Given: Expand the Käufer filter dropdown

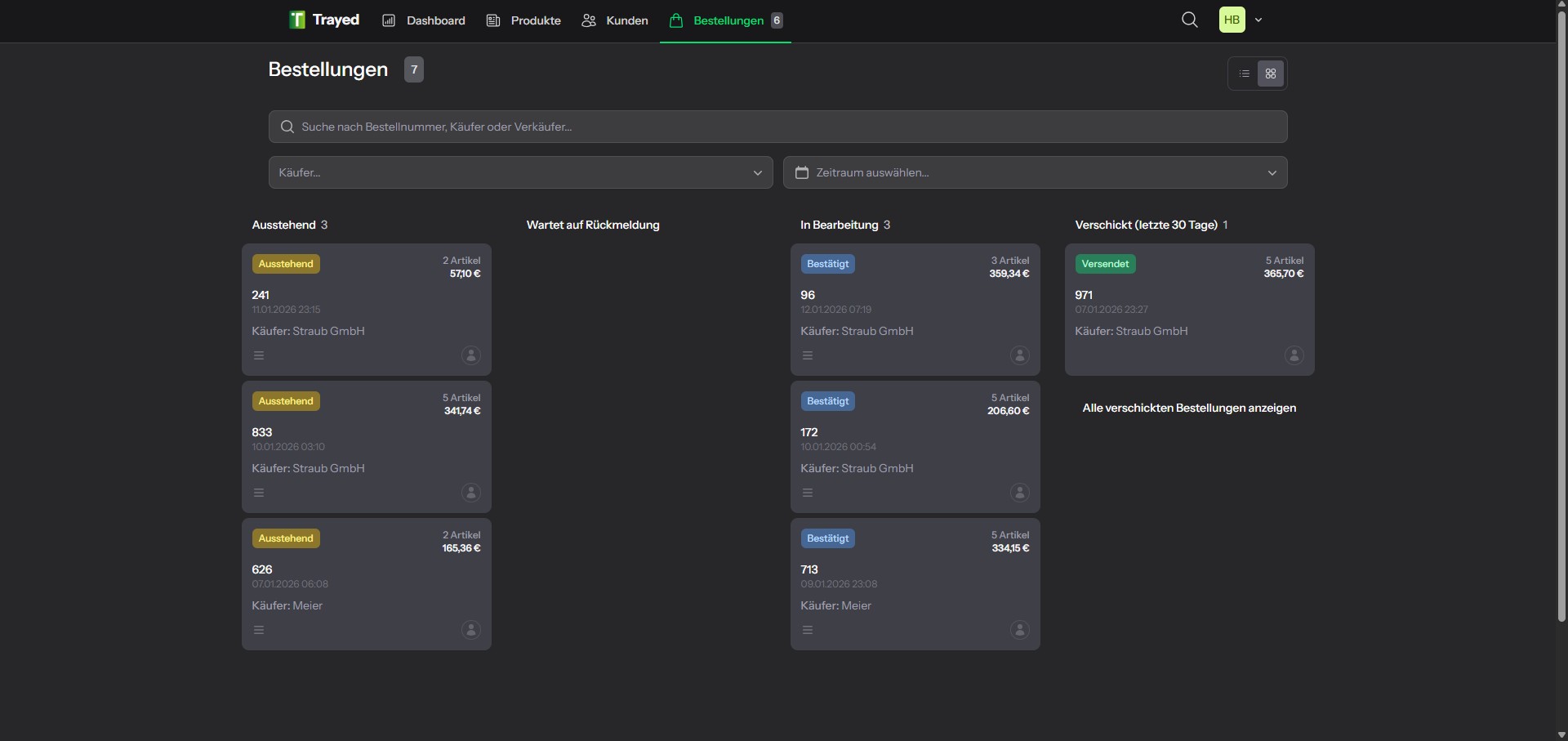Looking at the screenshot, I should [x=520, y=172].
